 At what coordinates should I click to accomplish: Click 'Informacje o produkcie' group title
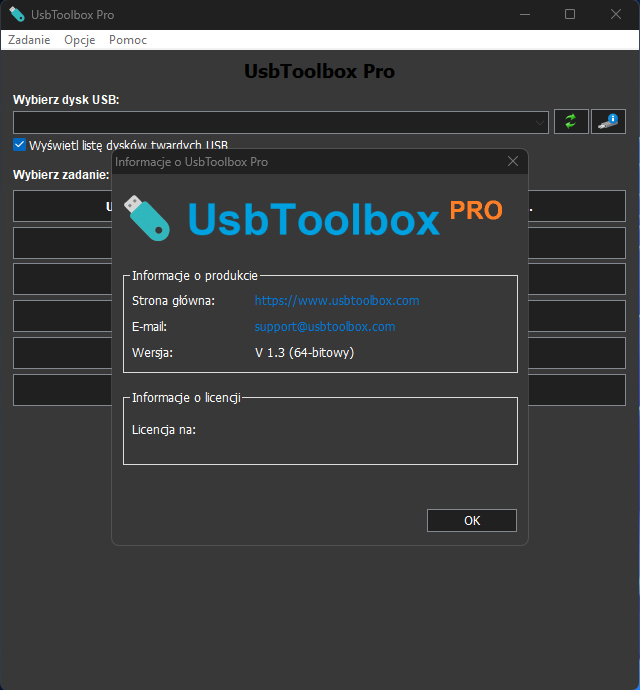(x=195, y=275)
